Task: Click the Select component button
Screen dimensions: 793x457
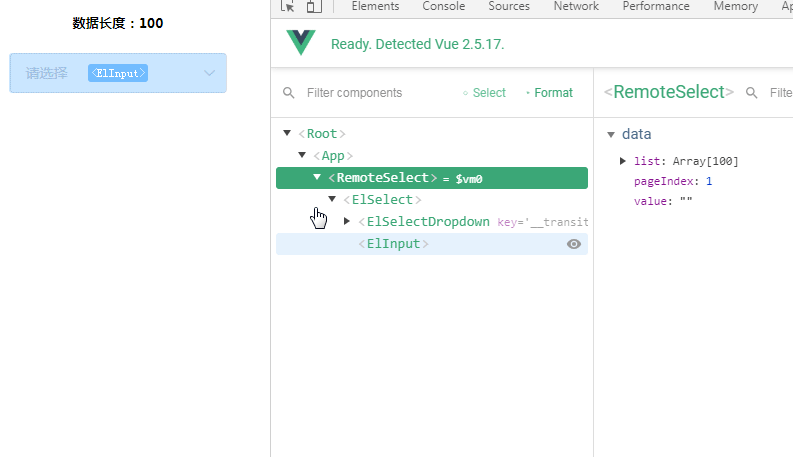Action: pos(484,93)
